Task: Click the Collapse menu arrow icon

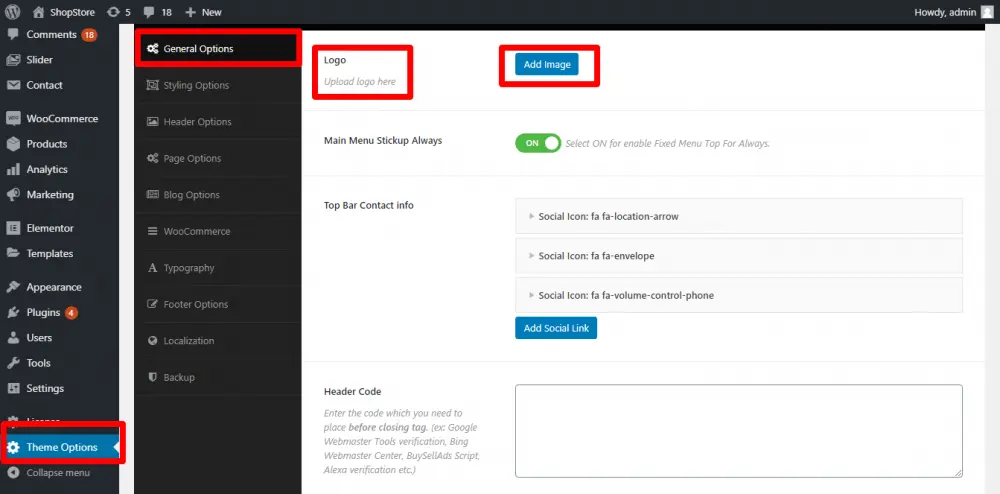Action: tap(13, 473)
